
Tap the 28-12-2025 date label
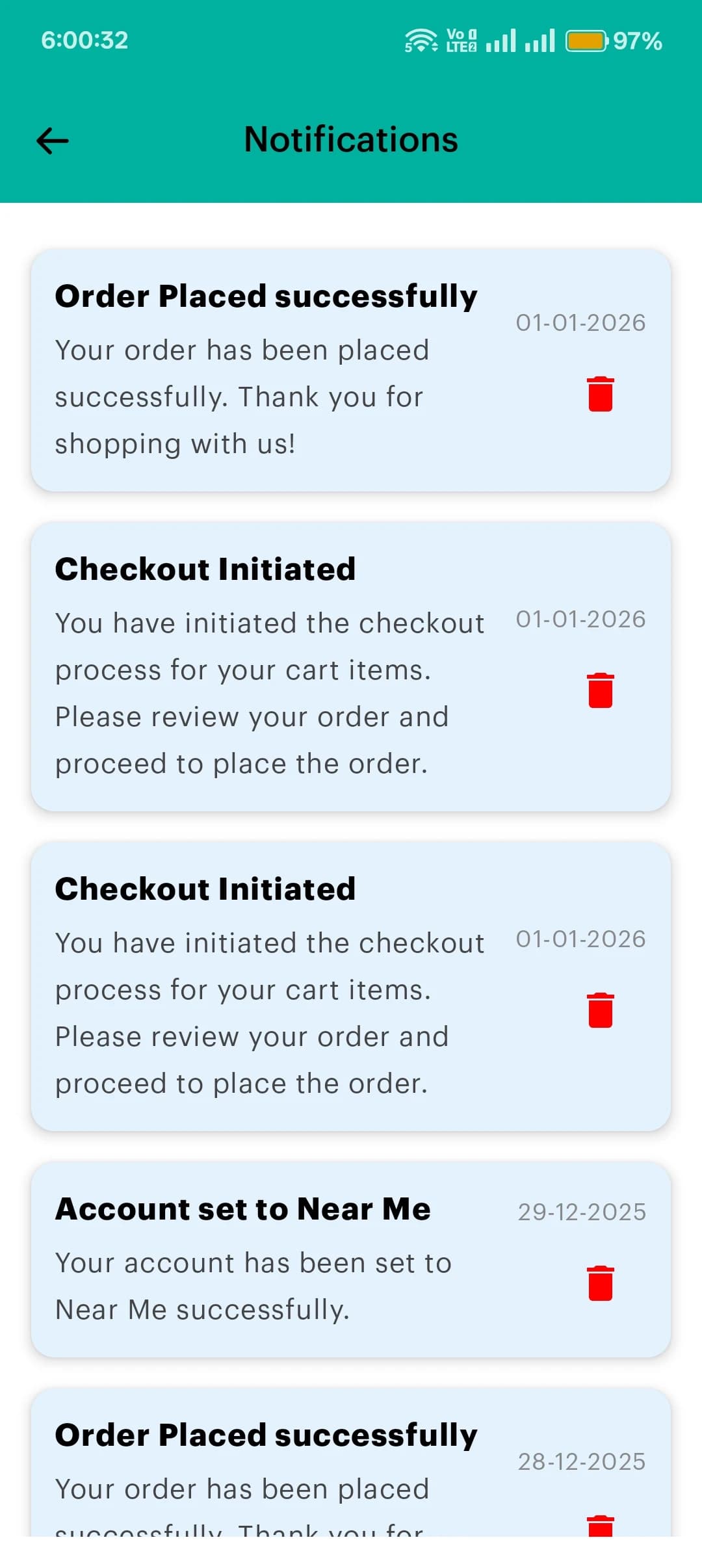[x=581, y=1462]
